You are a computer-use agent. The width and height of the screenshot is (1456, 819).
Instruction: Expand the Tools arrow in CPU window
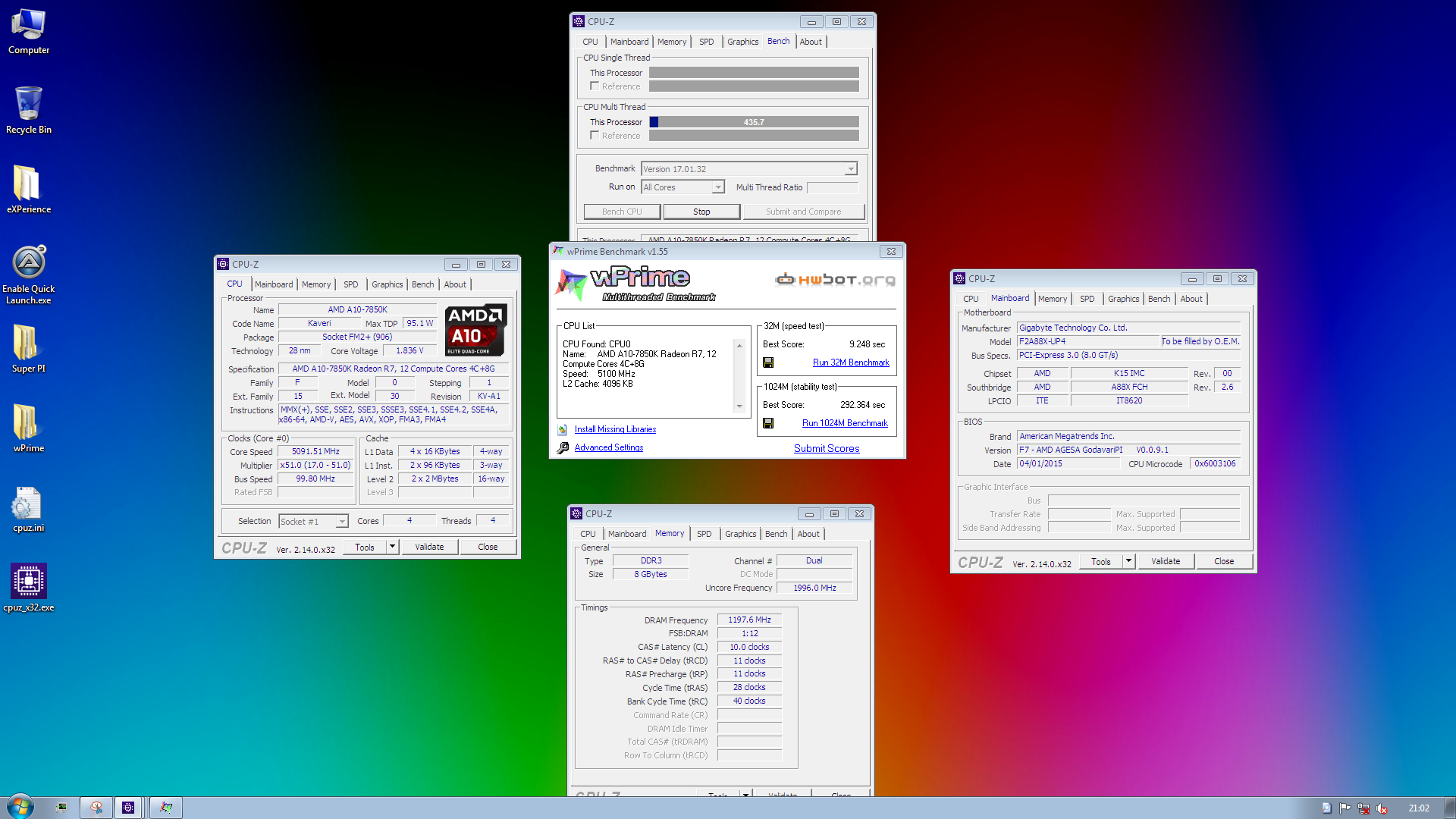pyautogui.click(x=392, y=547)
